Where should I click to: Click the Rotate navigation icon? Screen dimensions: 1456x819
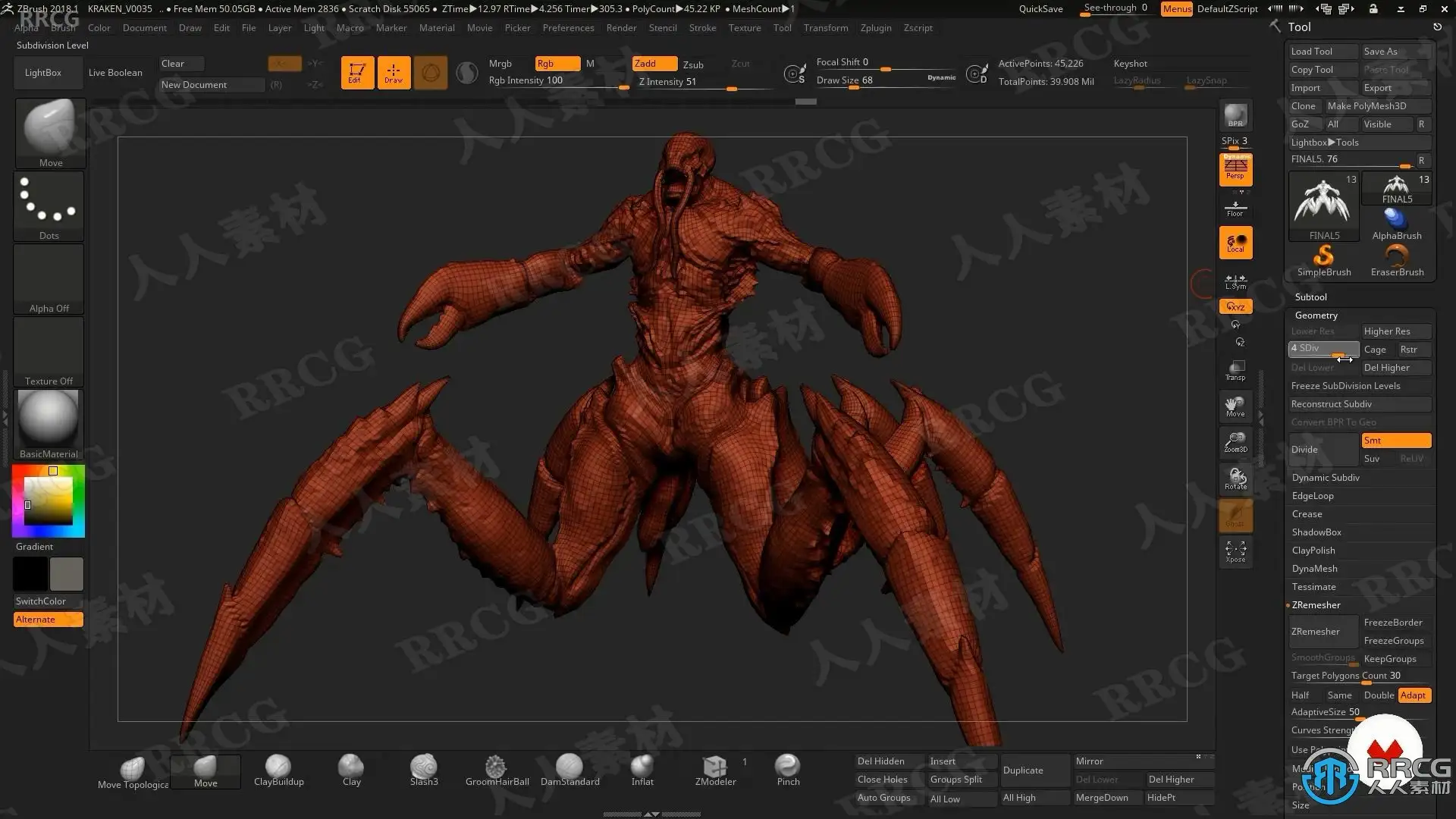tap(1235, 479)
